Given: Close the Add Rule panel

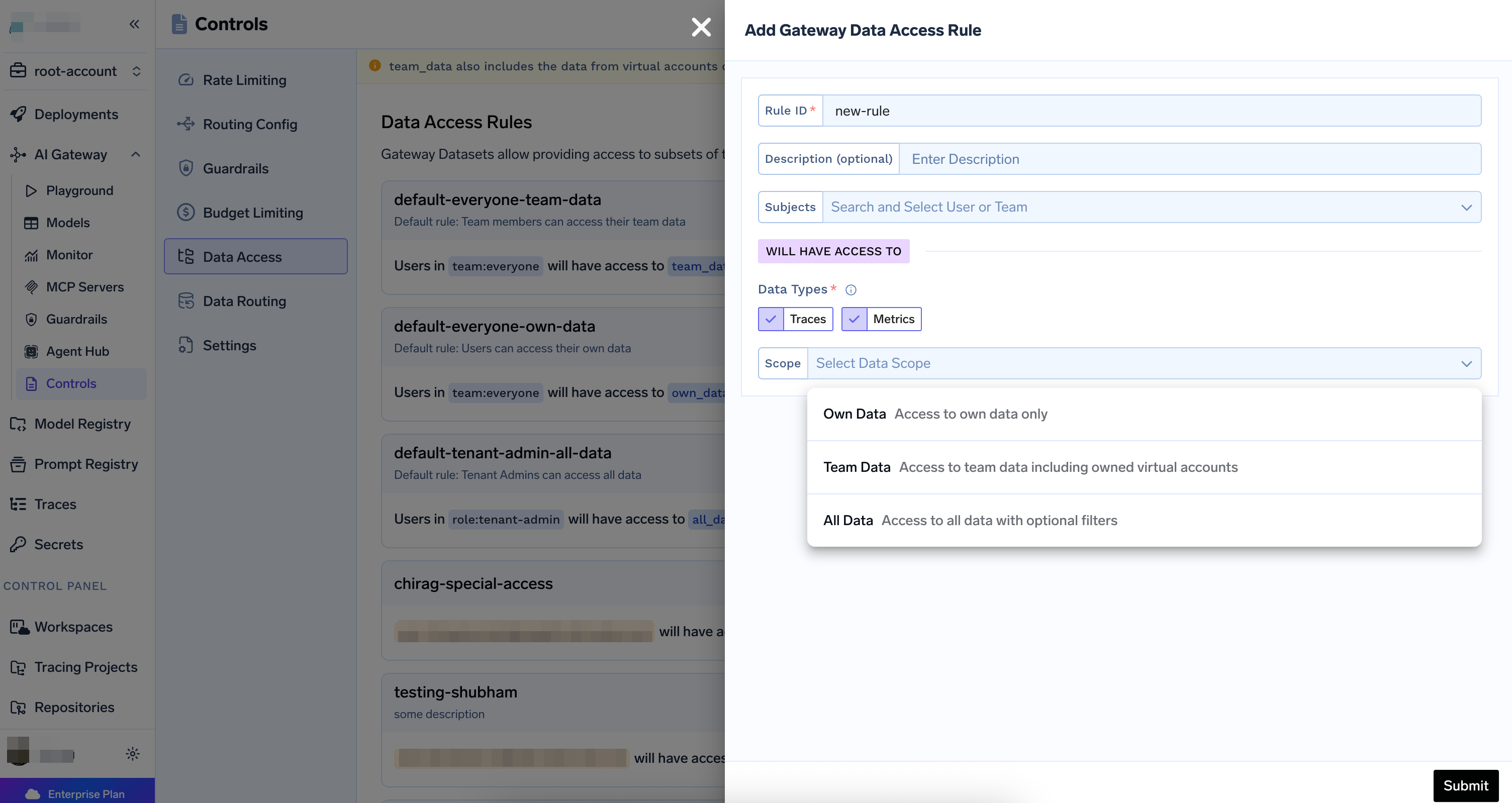Looking at the screenshot, I should pyautogui.click(x=701, y=27).
